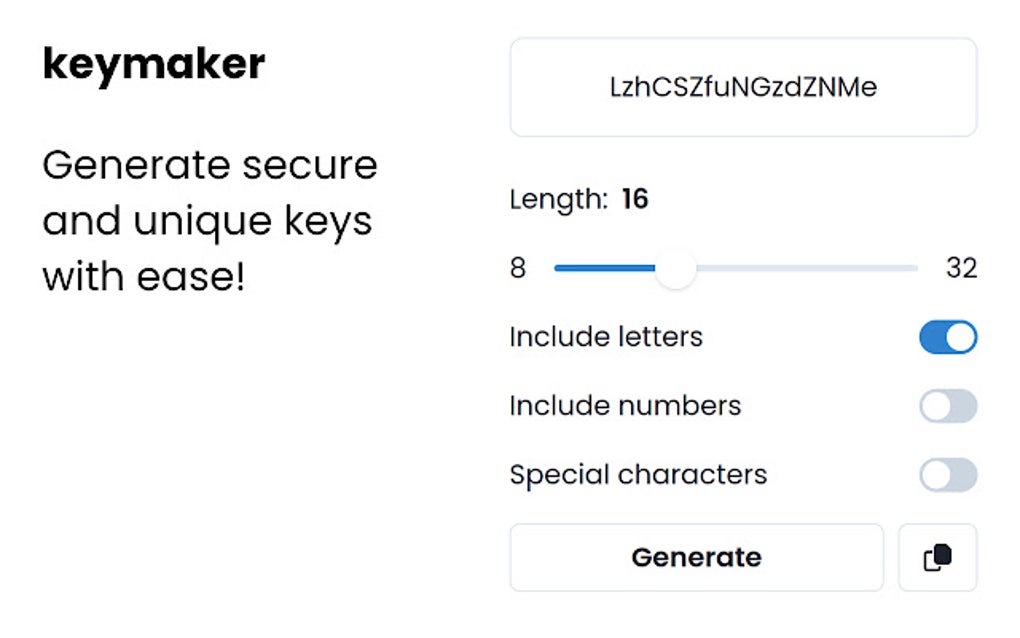
Task: Activate the Special characters switch
Action: 947,475
